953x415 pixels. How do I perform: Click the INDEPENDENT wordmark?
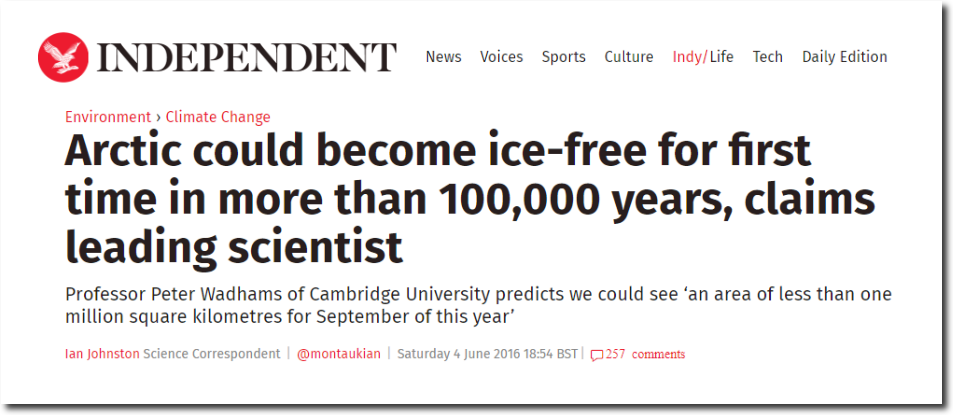pos(247,58)
